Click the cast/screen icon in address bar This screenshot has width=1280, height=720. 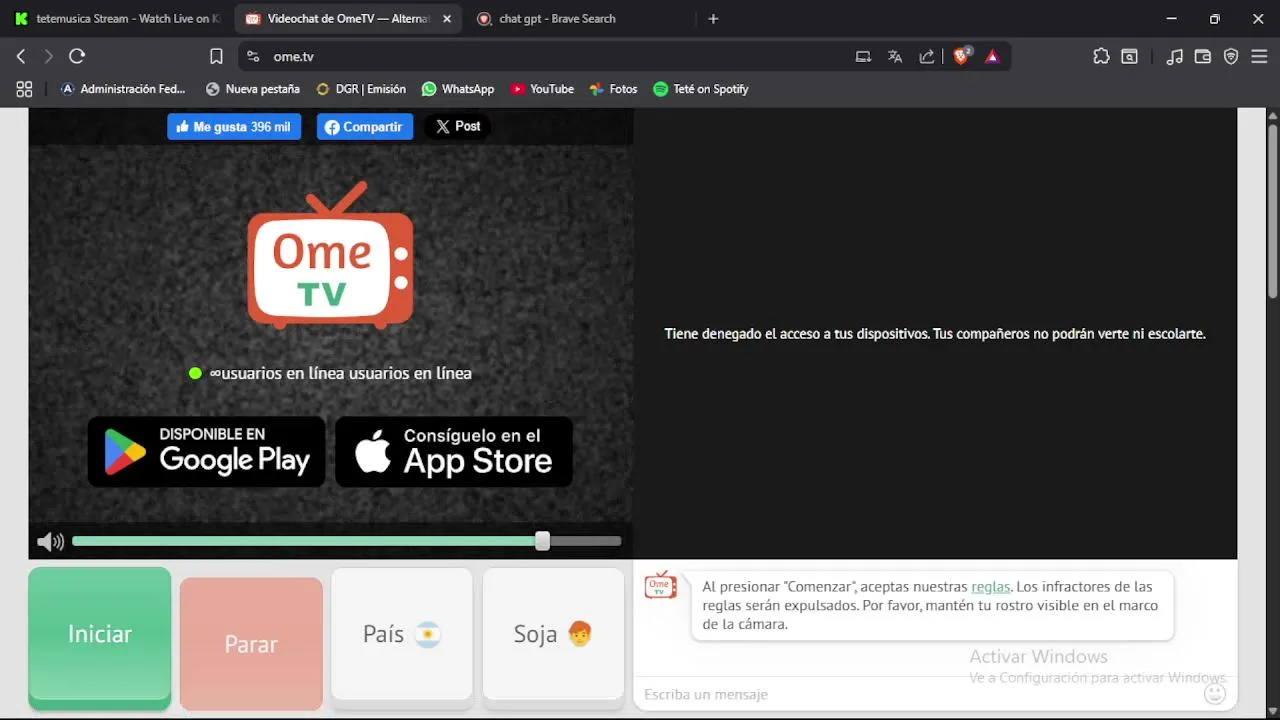pyautogui.click(x=863, y=57)
